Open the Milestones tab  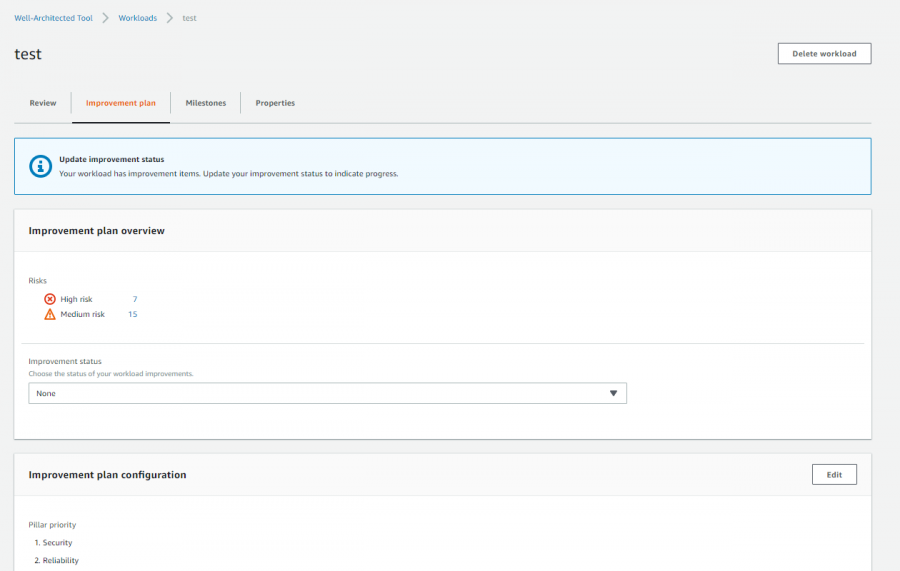[205, 103]
